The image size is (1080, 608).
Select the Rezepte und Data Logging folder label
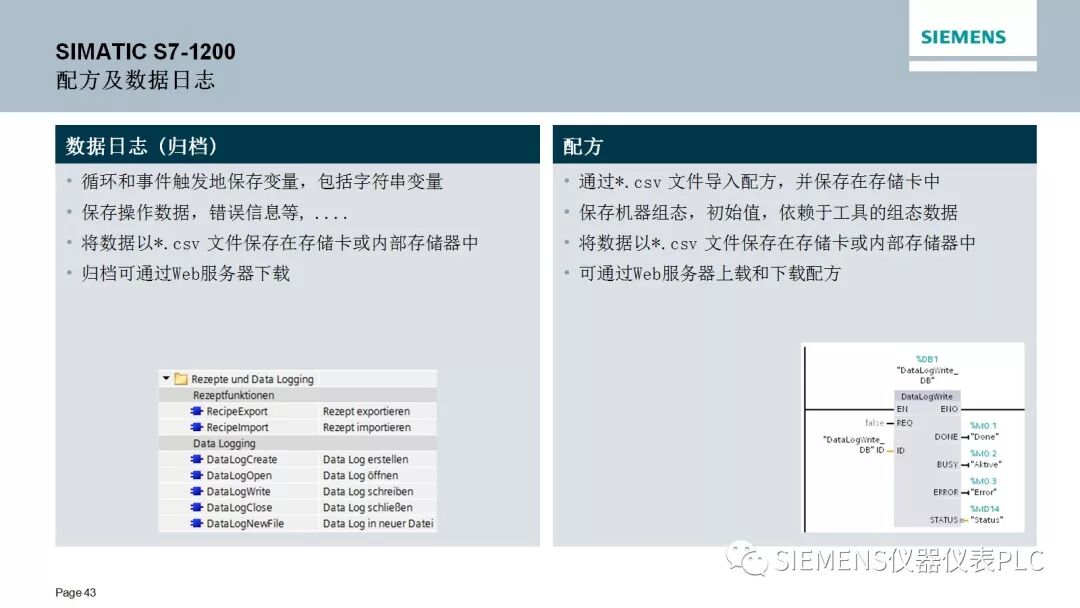coord(252,379)
